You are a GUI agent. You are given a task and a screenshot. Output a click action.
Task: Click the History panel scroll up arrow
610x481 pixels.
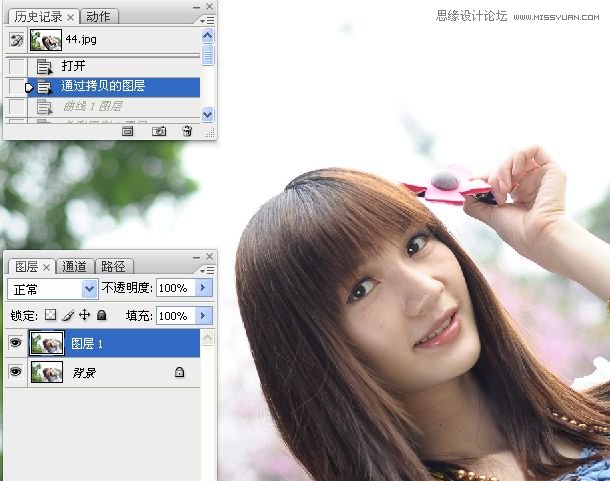click(x=207, y=36)
